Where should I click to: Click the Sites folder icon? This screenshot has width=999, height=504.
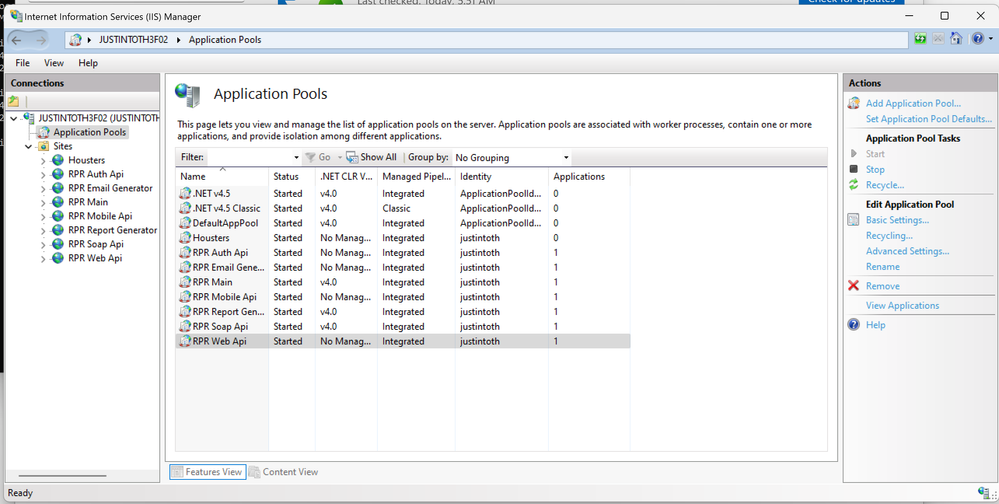point(43,146)
